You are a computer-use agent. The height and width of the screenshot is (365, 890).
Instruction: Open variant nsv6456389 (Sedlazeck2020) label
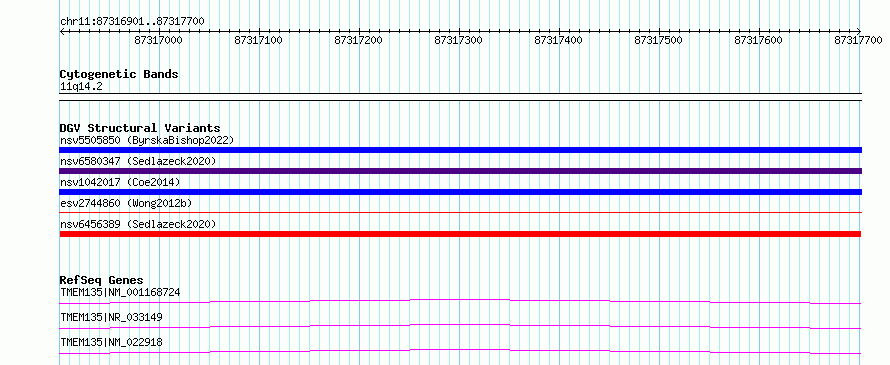click(138, 224)
